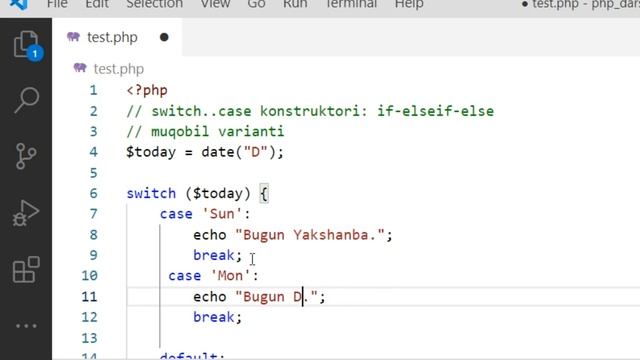Open the Search view icon
The width and height of the screenshot is (640, 360).
click(x=27, y=100)
